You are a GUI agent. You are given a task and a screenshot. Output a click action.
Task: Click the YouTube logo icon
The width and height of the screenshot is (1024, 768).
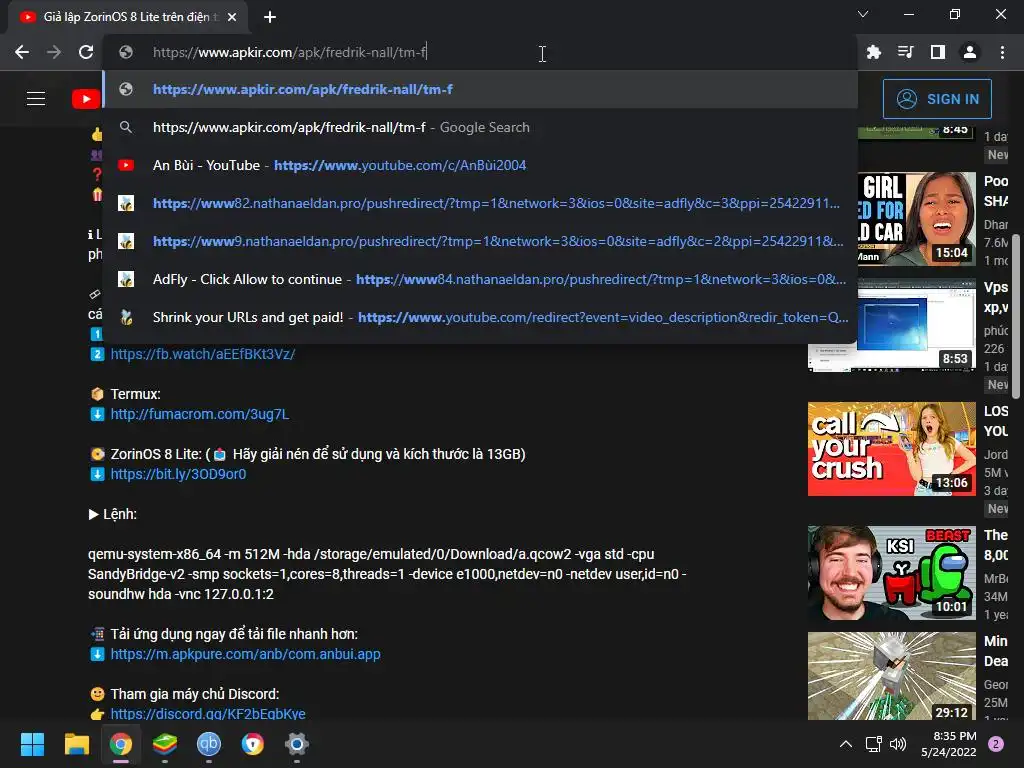point(86,99)
